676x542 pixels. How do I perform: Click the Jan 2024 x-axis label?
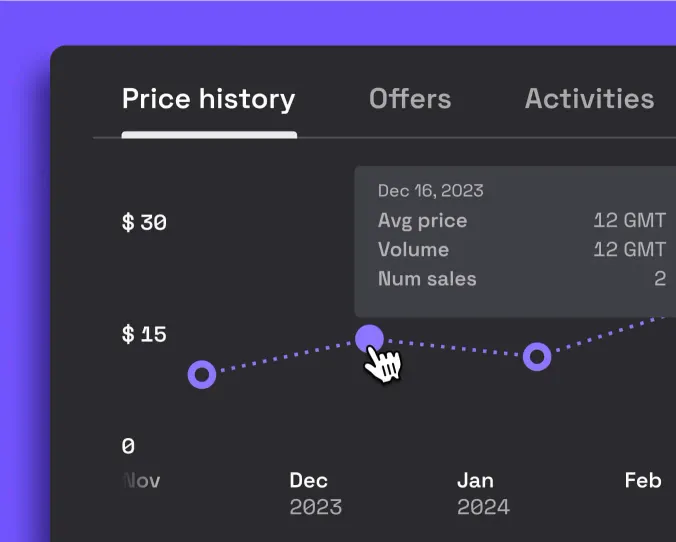pyautogui.click(x=483, y=494)
